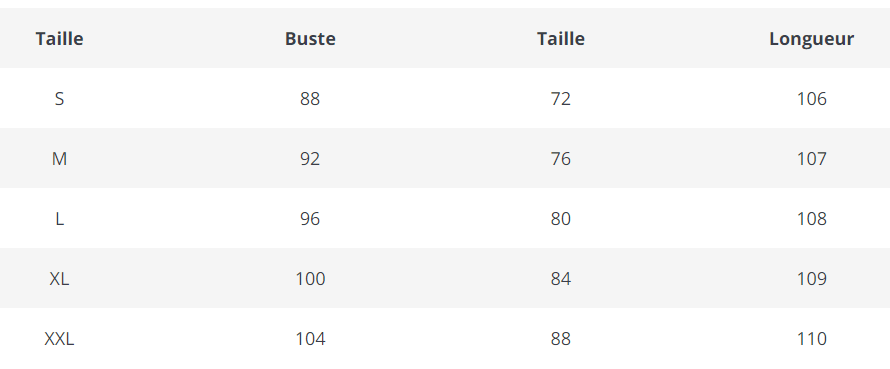Screen dimensions: 890x369
Task: Click the waist value 80
Action: point(560,219)
